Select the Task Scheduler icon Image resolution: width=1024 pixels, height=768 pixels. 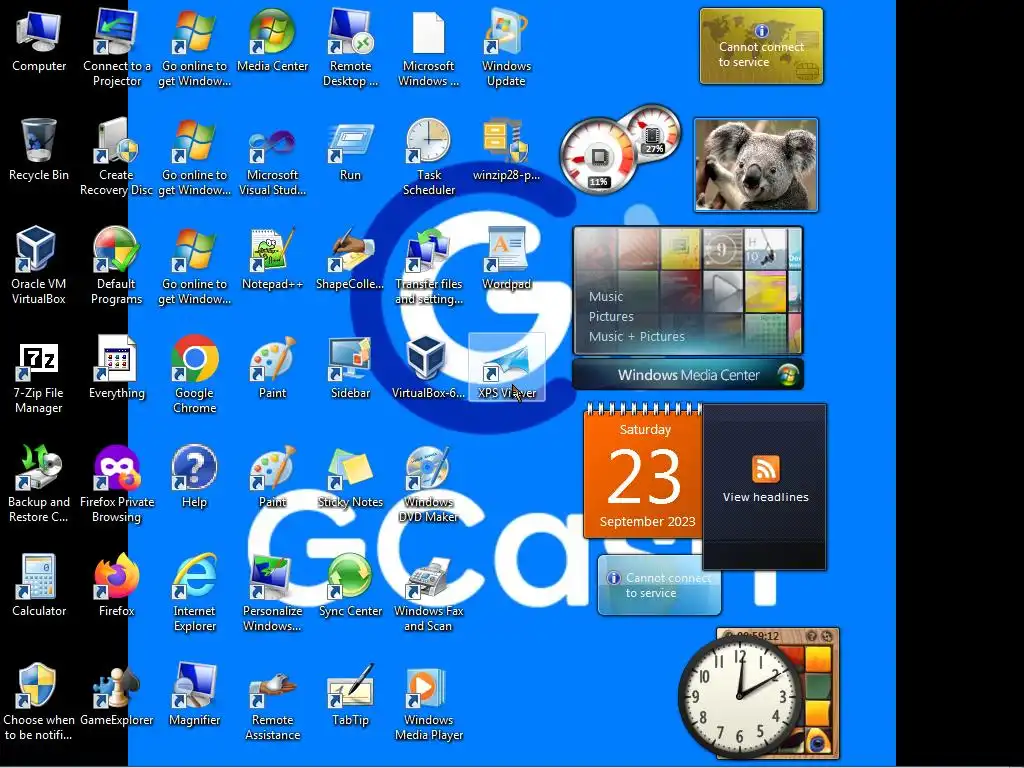coord(428,157)
